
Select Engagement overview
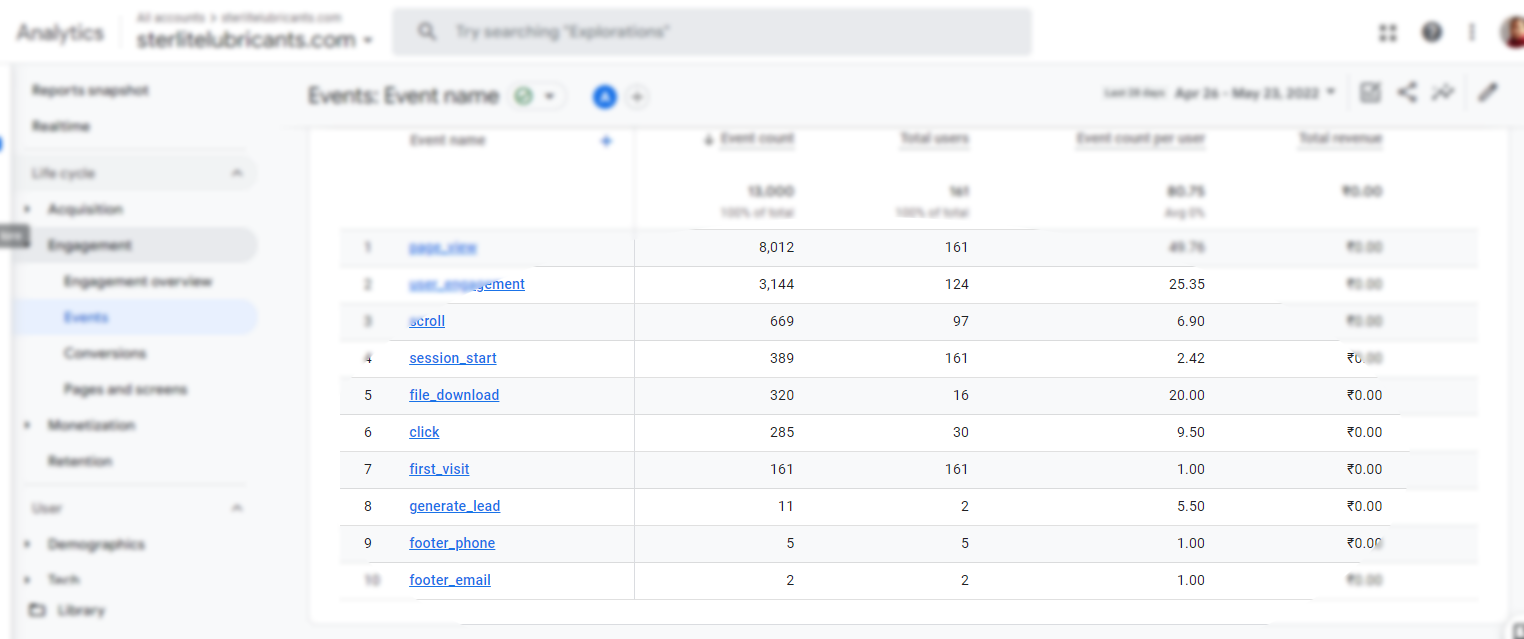pyautogui.click(x=138, y=281)
